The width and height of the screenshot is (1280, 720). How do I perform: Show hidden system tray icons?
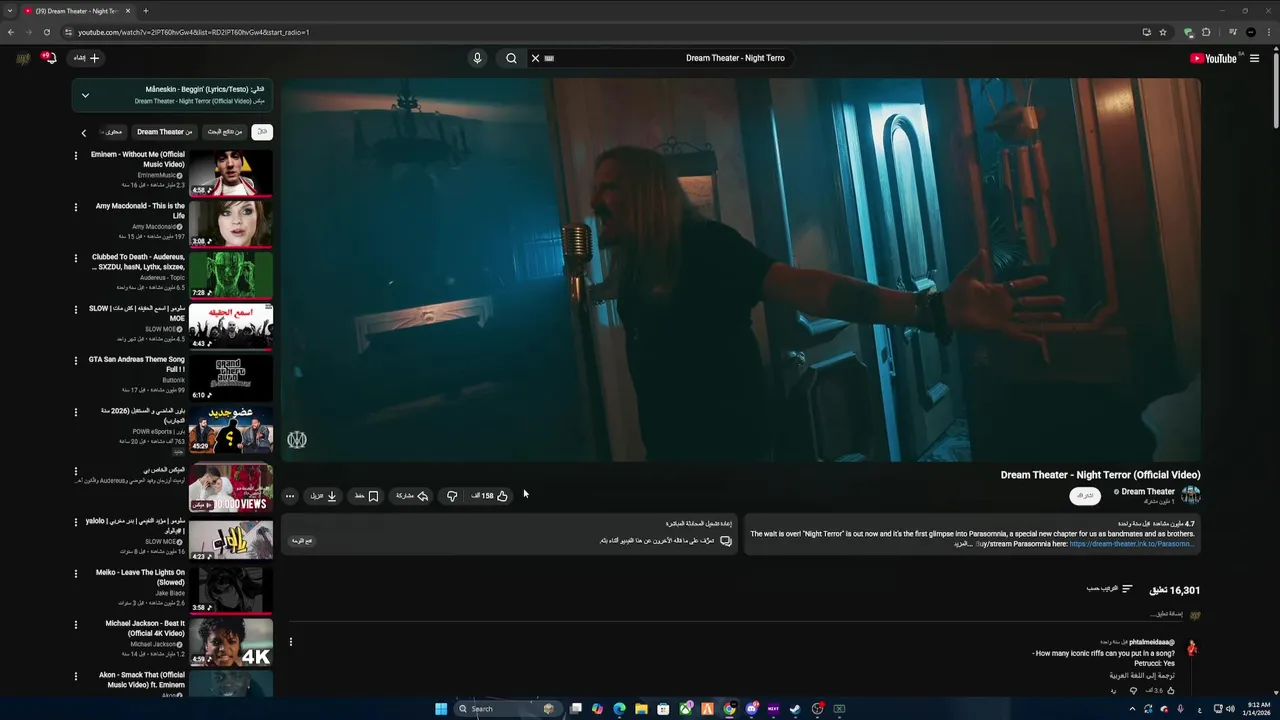click(x=1133, y=709)
